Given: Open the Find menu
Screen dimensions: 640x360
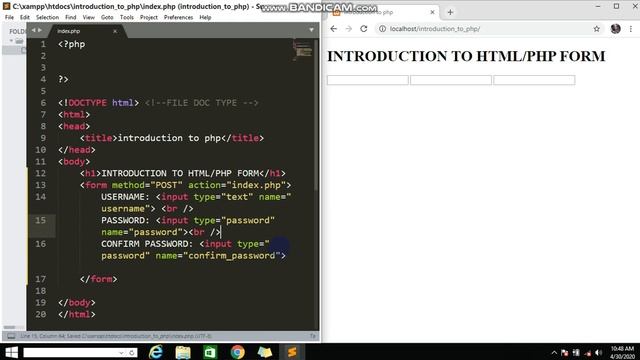Looking at the screenshot, I should 71,18.
